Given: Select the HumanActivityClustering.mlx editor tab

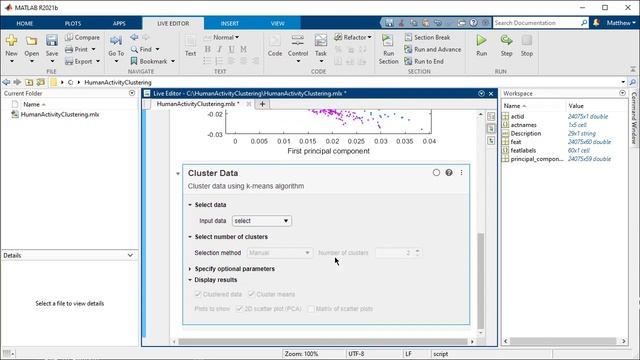Looking at the screenshot, I should tap(198, 104).
